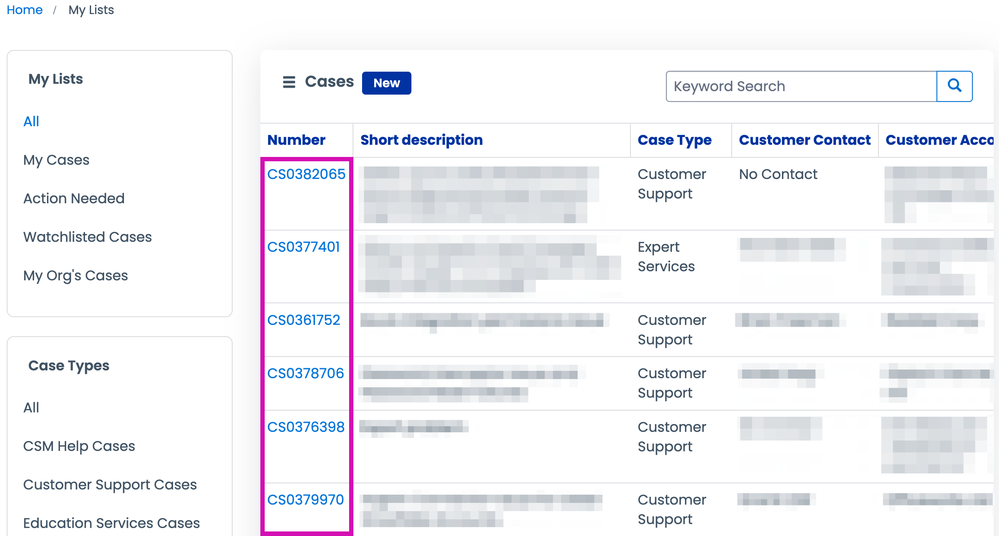This screenshot has width=999, height=536.
Task: Open case CS0361752
Action: coord(303,320)
